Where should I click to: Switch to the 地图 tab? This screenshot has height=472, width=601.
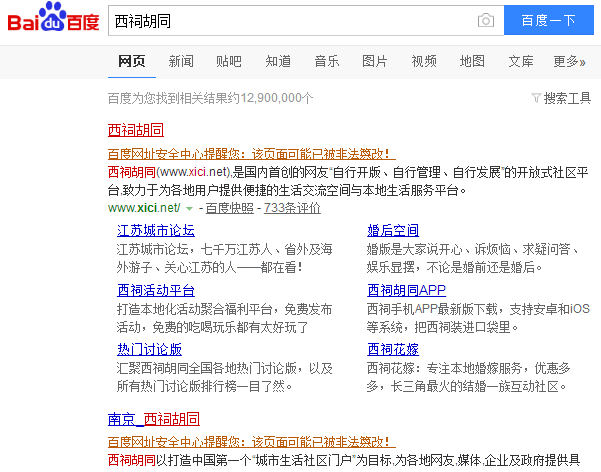click(472, 62)
